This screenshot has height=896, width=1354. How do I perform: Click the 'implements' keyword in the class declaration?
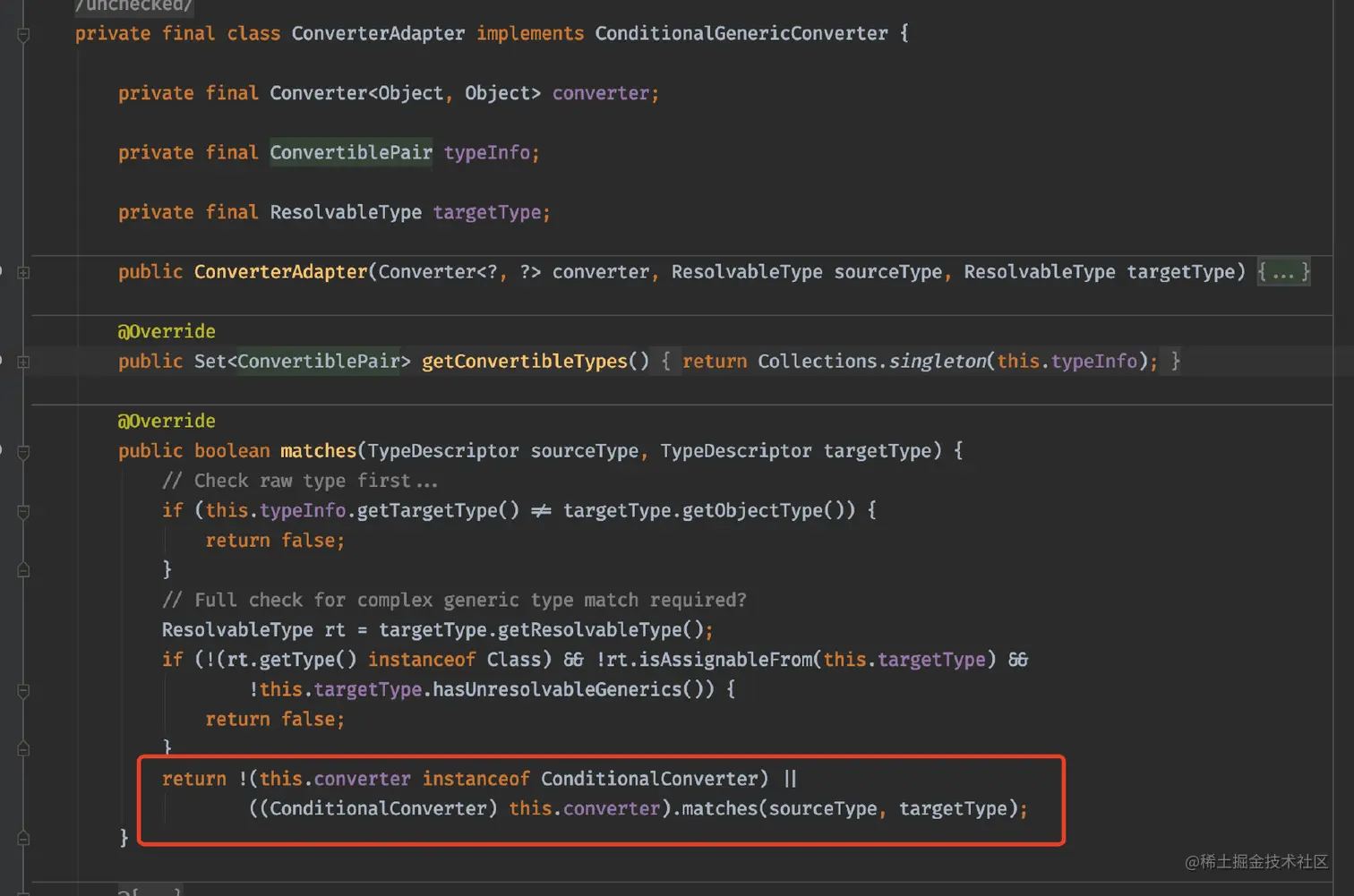[530, 34]
